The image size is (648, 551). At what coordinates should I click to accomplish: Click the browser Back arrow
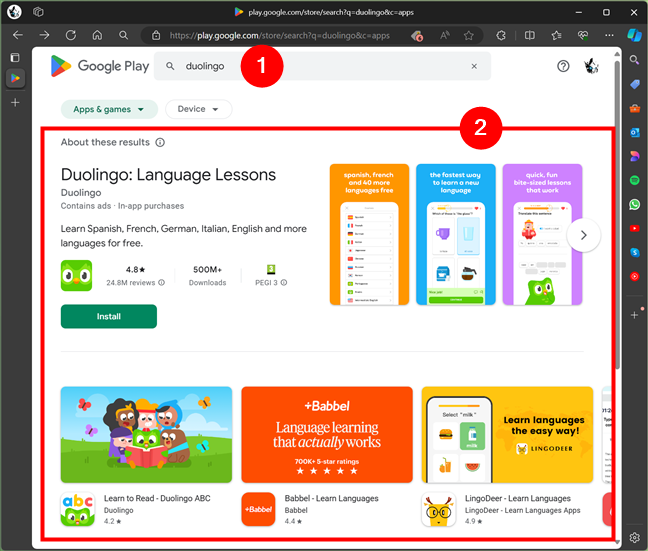click(x=18, y=35)
